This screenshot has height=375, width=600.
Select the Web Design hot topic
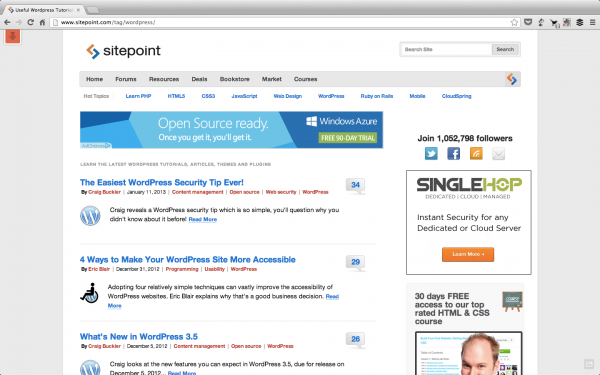[288, 96]
